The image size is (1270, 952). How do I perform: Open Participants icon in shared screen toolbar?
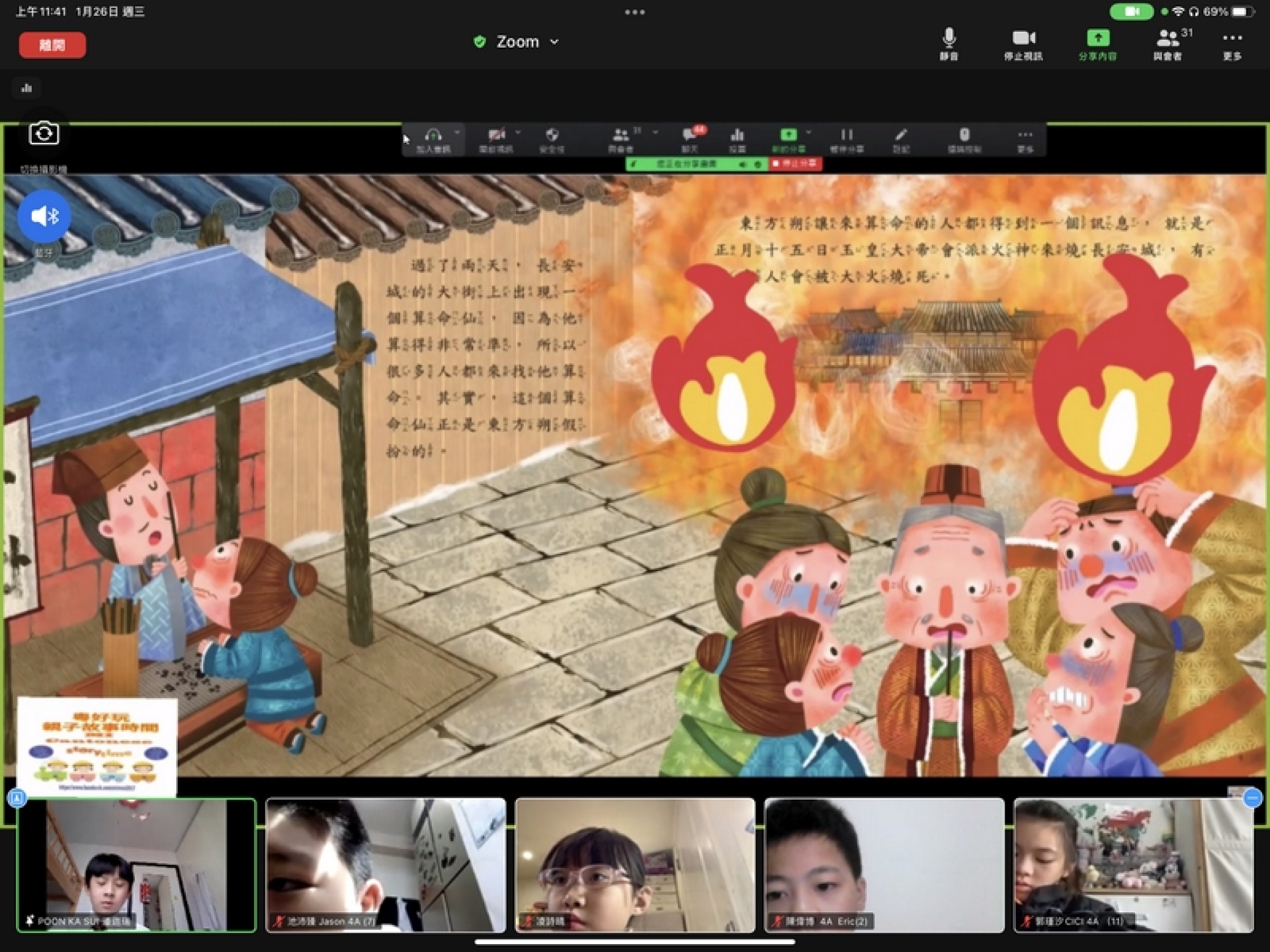tap(620, 140)
